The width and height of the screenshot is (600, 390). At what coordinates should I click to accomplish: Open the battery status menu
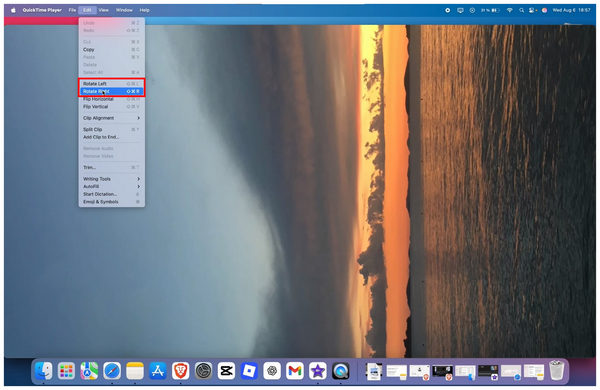[491, 10]
